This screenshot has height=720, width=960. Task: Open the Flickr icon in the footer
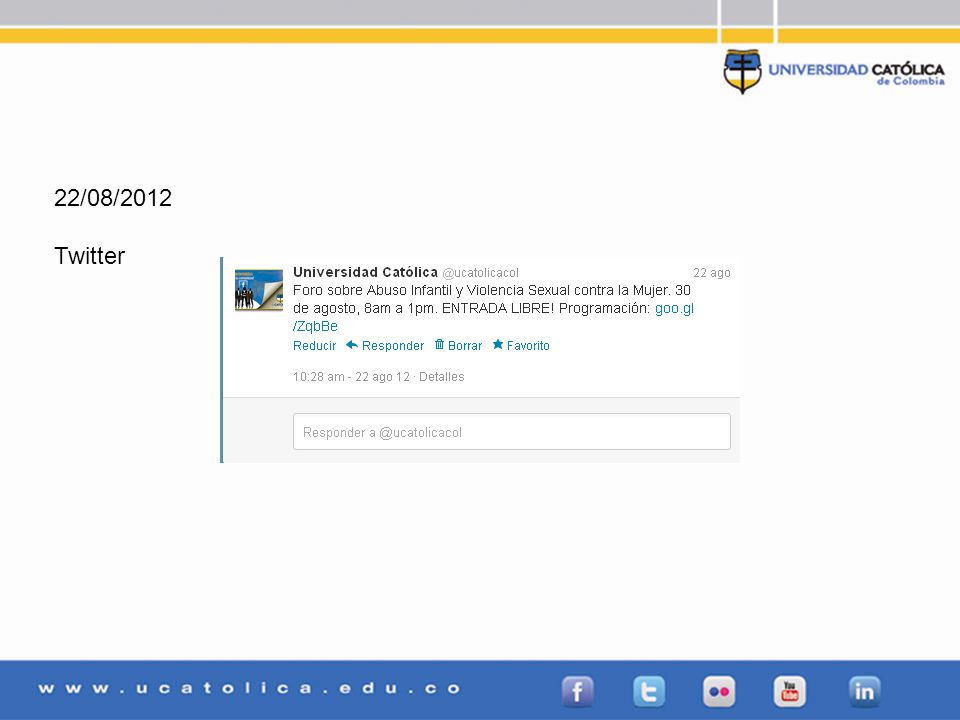[x=719, y=692]
